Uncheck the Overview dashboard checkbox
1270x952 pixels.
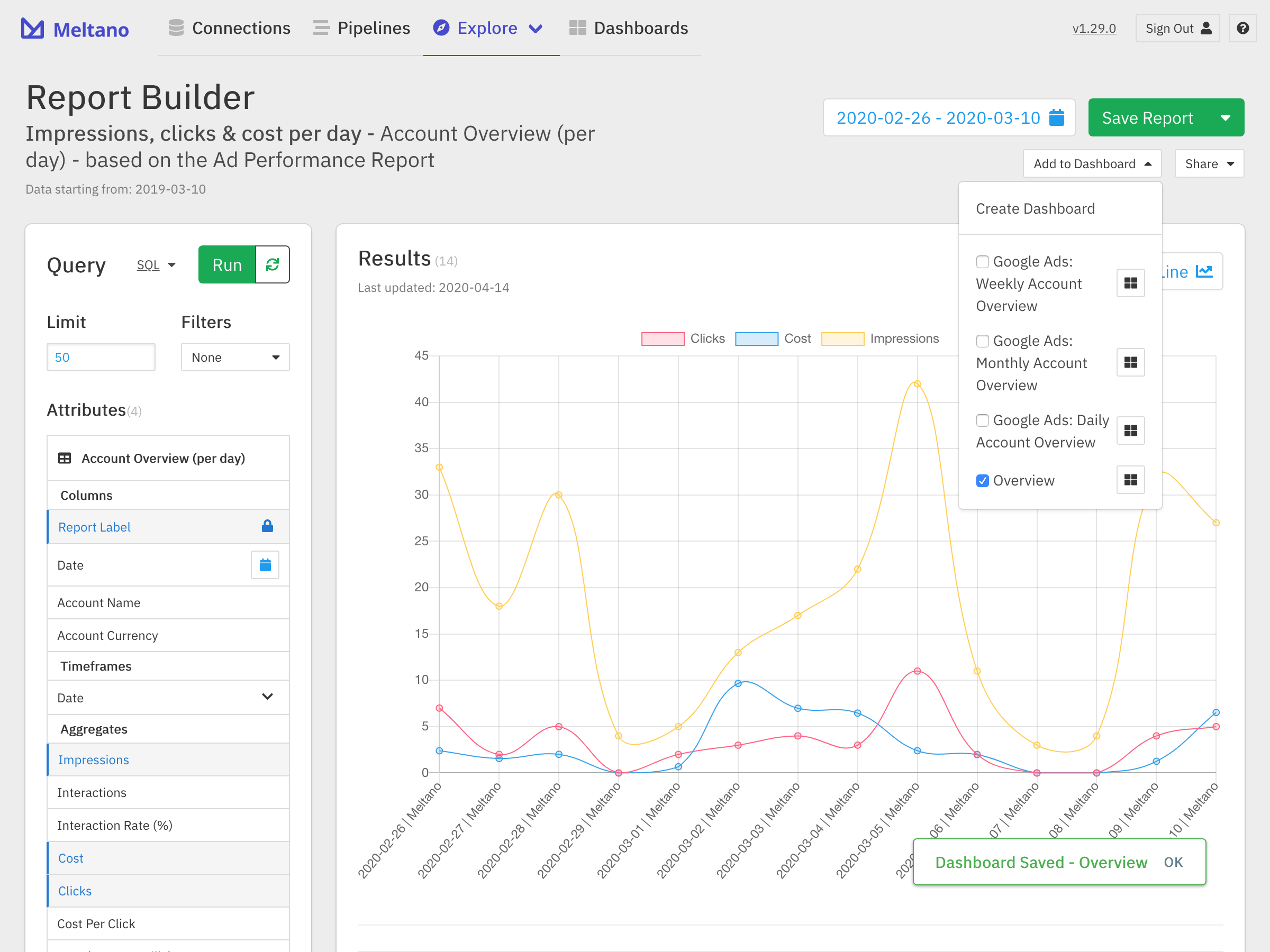pyautogui.click(x=982, y=480)
